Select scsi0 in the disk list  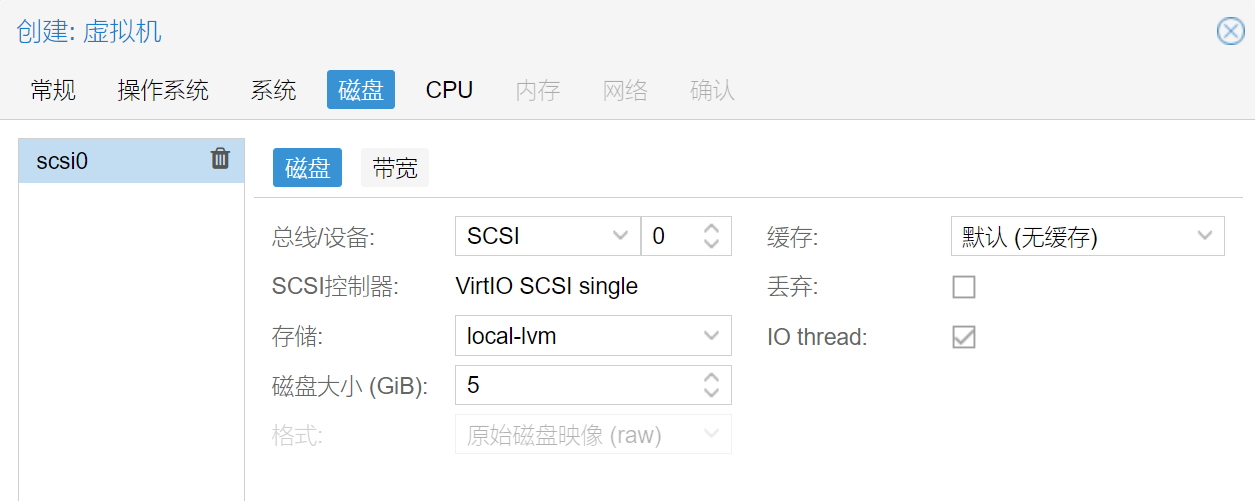tap(131, 161)
